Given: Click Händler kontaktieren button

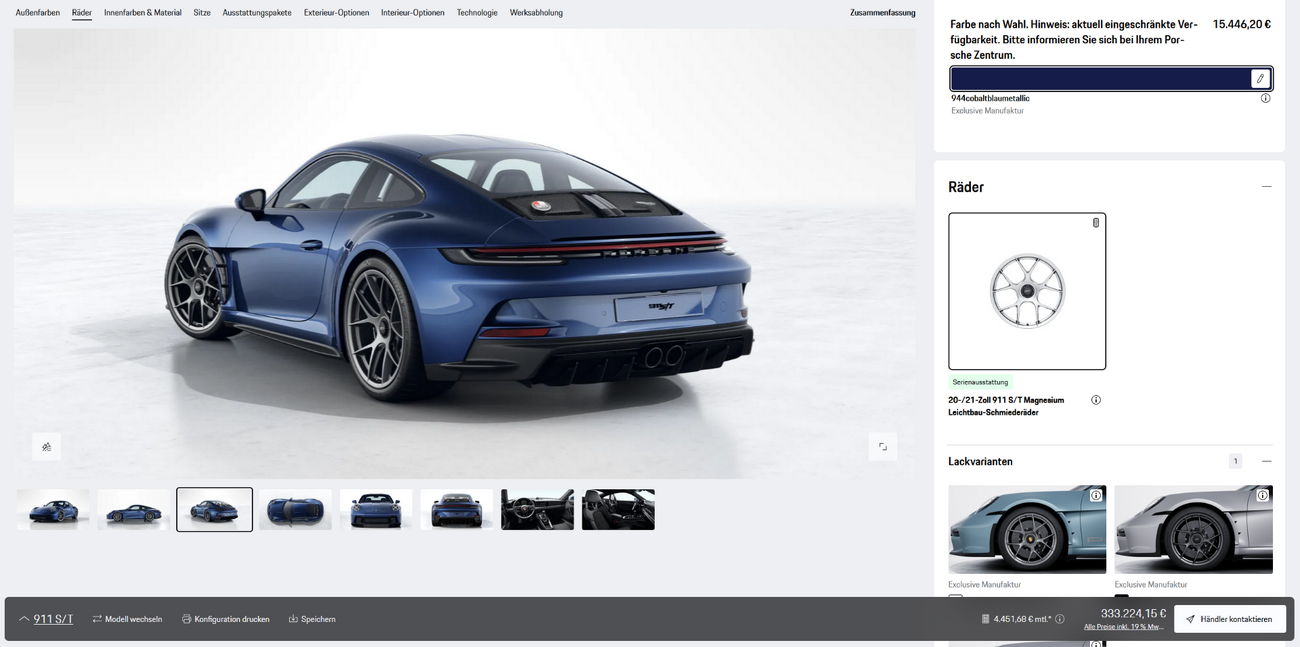Looking at the screenshot, I should point(1230,619).
